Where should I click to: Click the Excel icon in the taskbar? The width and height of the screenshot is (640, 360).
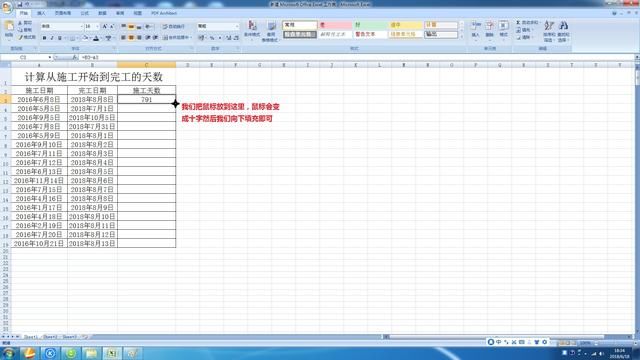111,353
